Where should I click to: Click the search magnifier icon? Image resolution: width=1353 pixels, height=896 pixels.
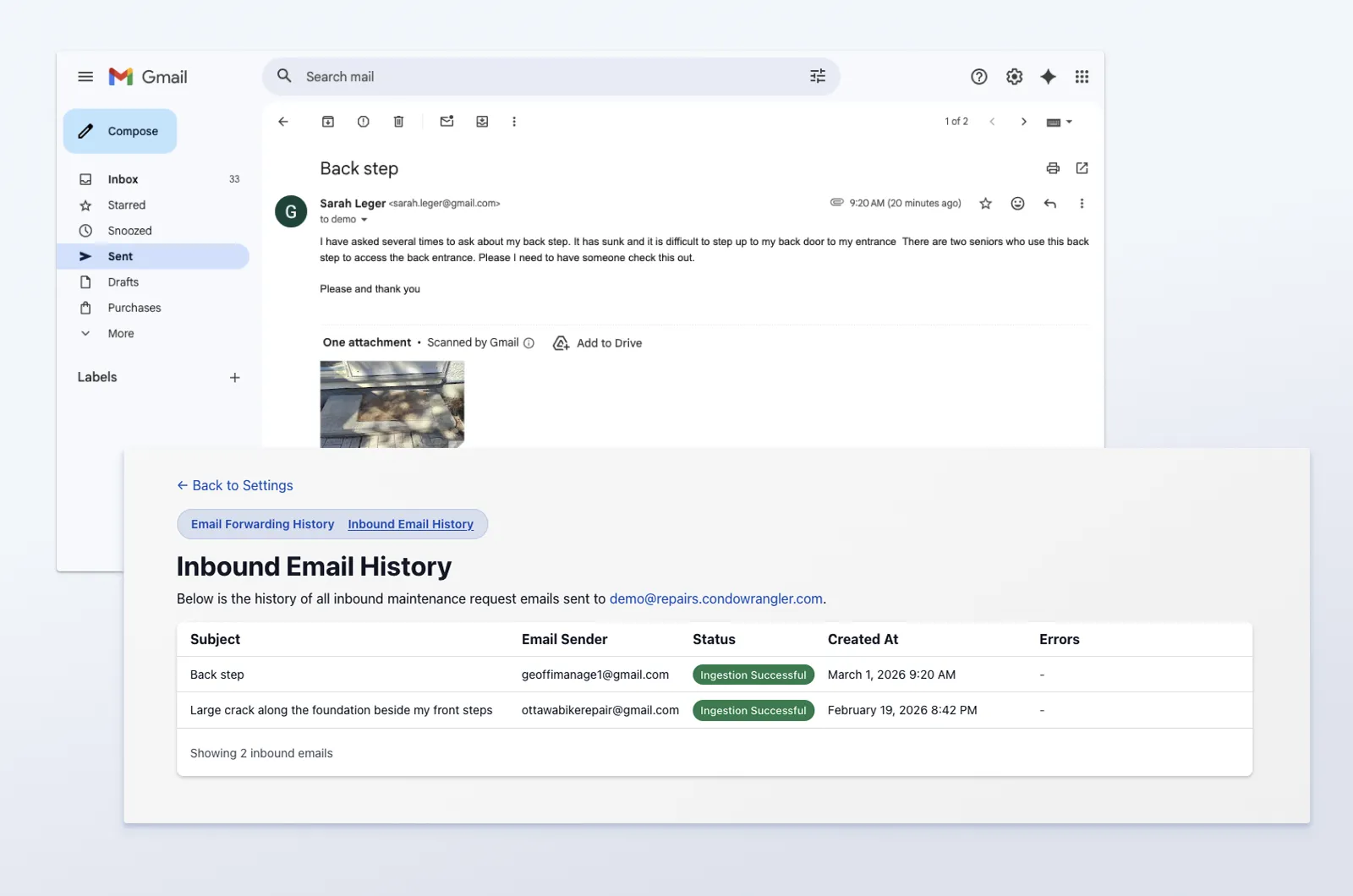click(x=284, y=76)
